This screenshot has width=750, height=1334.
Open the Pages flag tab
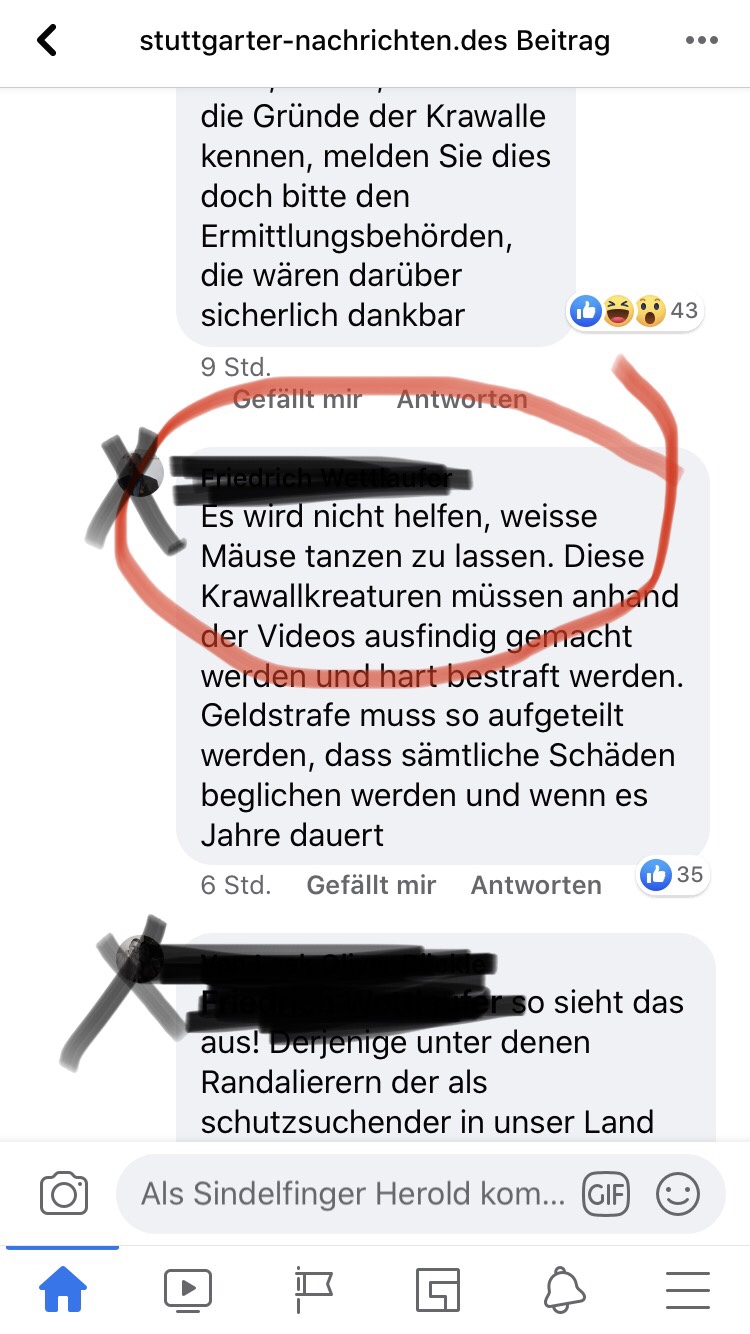click(312, 1290)
